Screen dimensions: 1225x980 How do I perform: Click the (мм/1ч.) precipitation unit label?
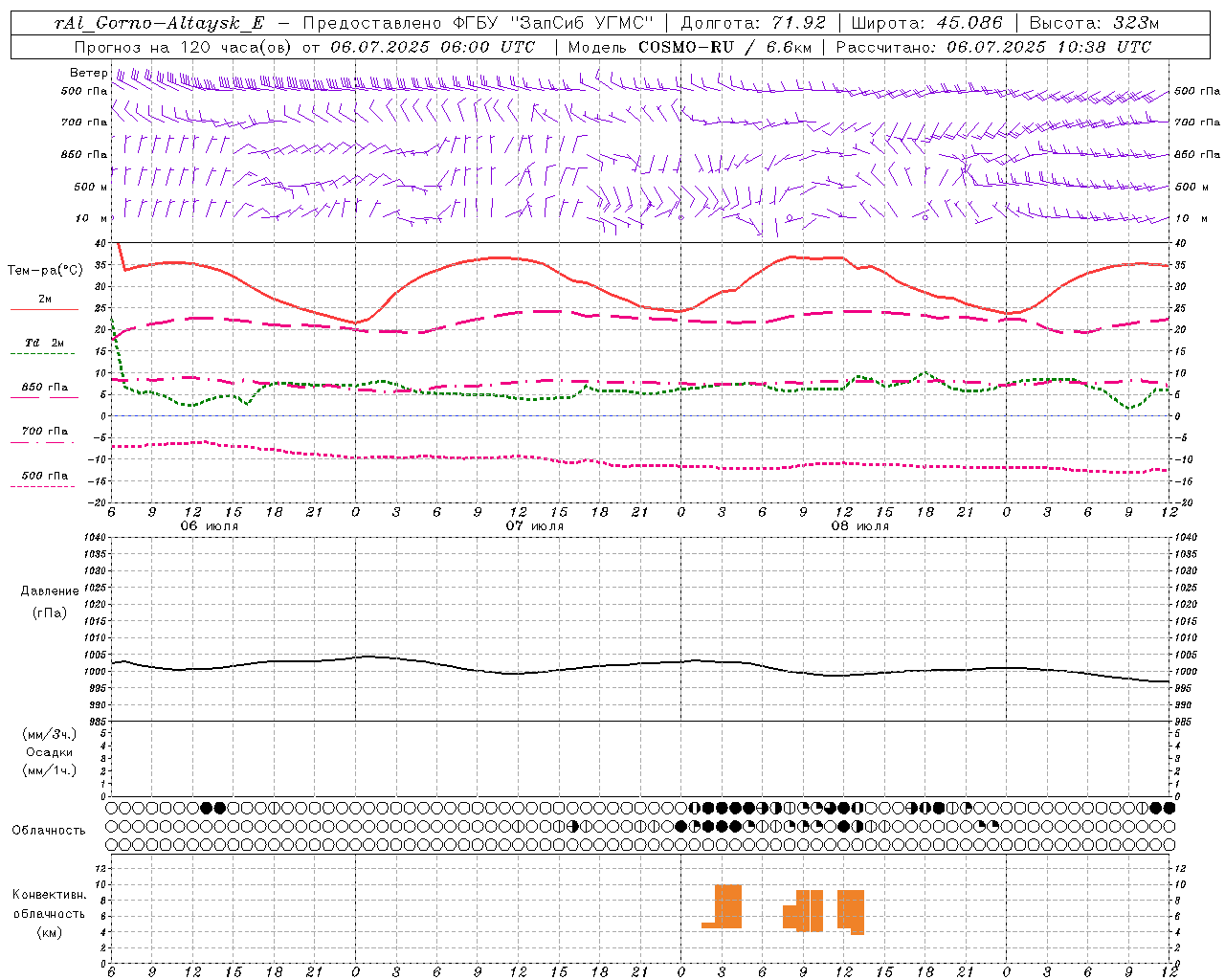pos(50,770)
